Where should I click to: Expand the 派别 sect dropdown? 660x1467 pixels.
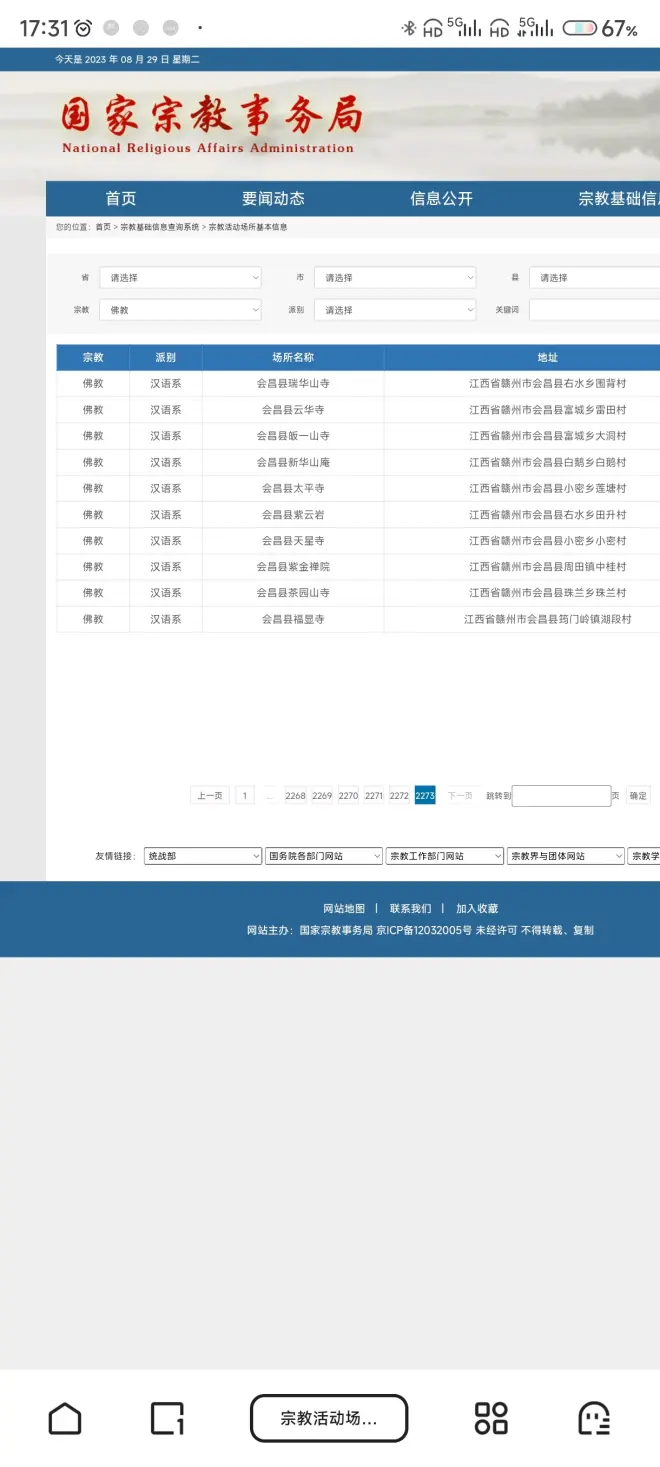pyautogui.click(x=395, y=310)
